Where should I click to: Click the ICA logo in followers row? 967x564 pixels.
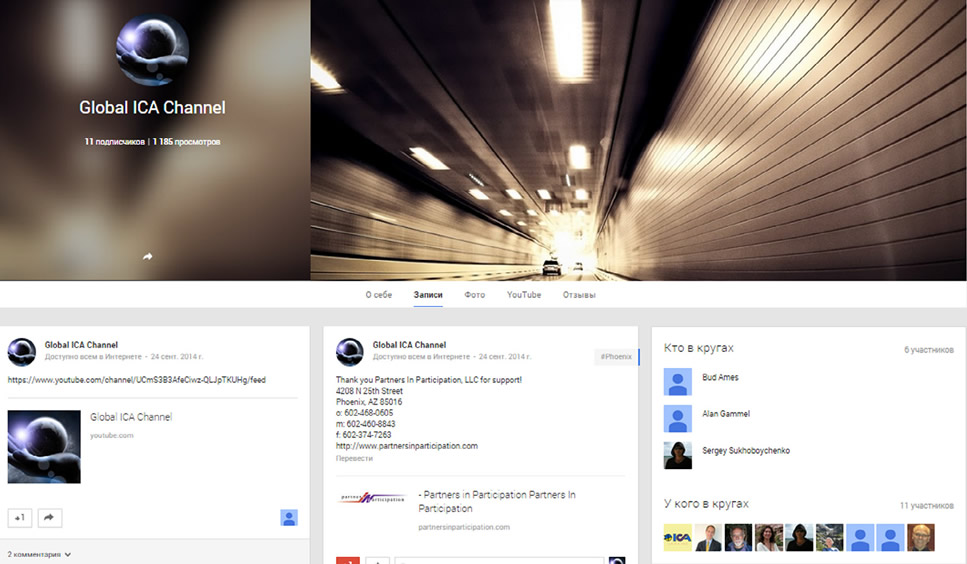point(678,537)
